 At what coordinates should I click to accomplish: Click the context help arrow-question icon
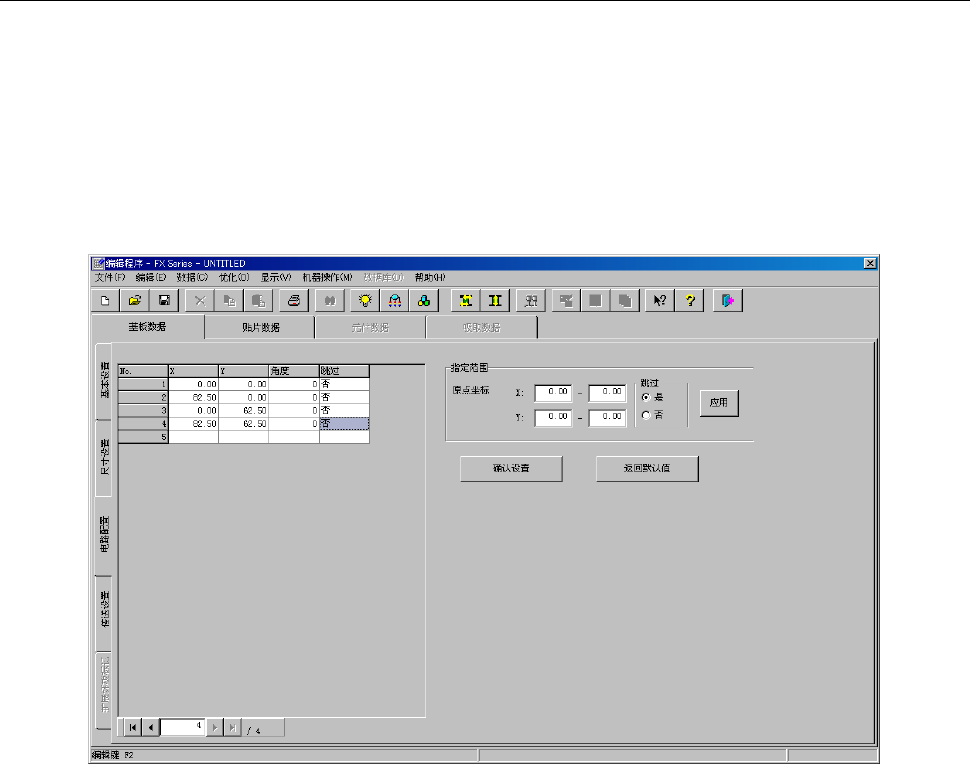click(x=660, y=301)
